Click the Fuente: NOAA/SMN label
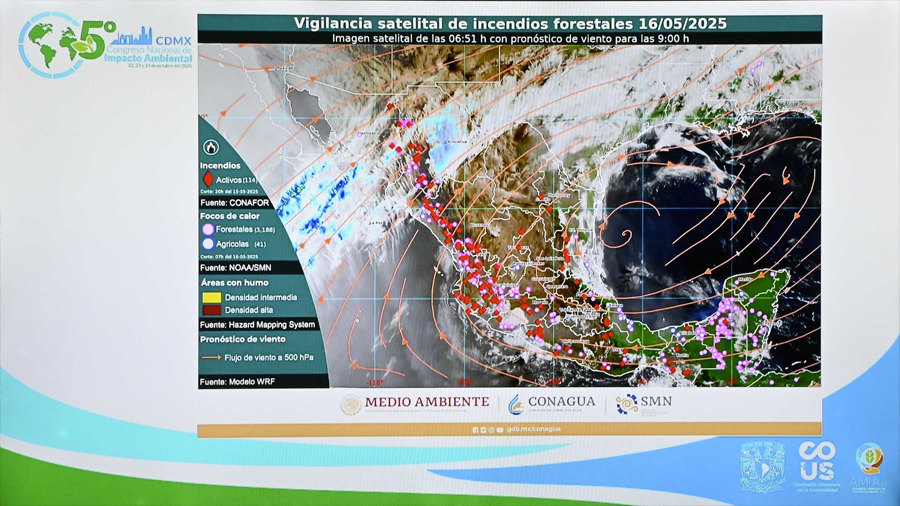The width and height of the screenshot is (900, 506). (237, 268)
